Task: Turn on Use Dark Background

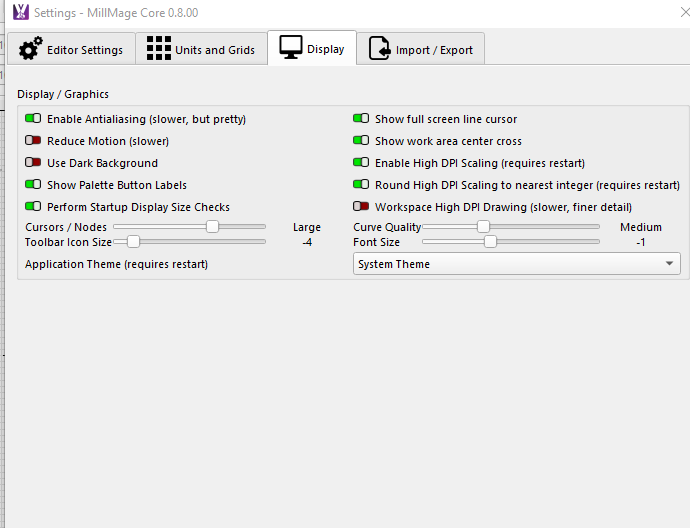Action: 33,163
